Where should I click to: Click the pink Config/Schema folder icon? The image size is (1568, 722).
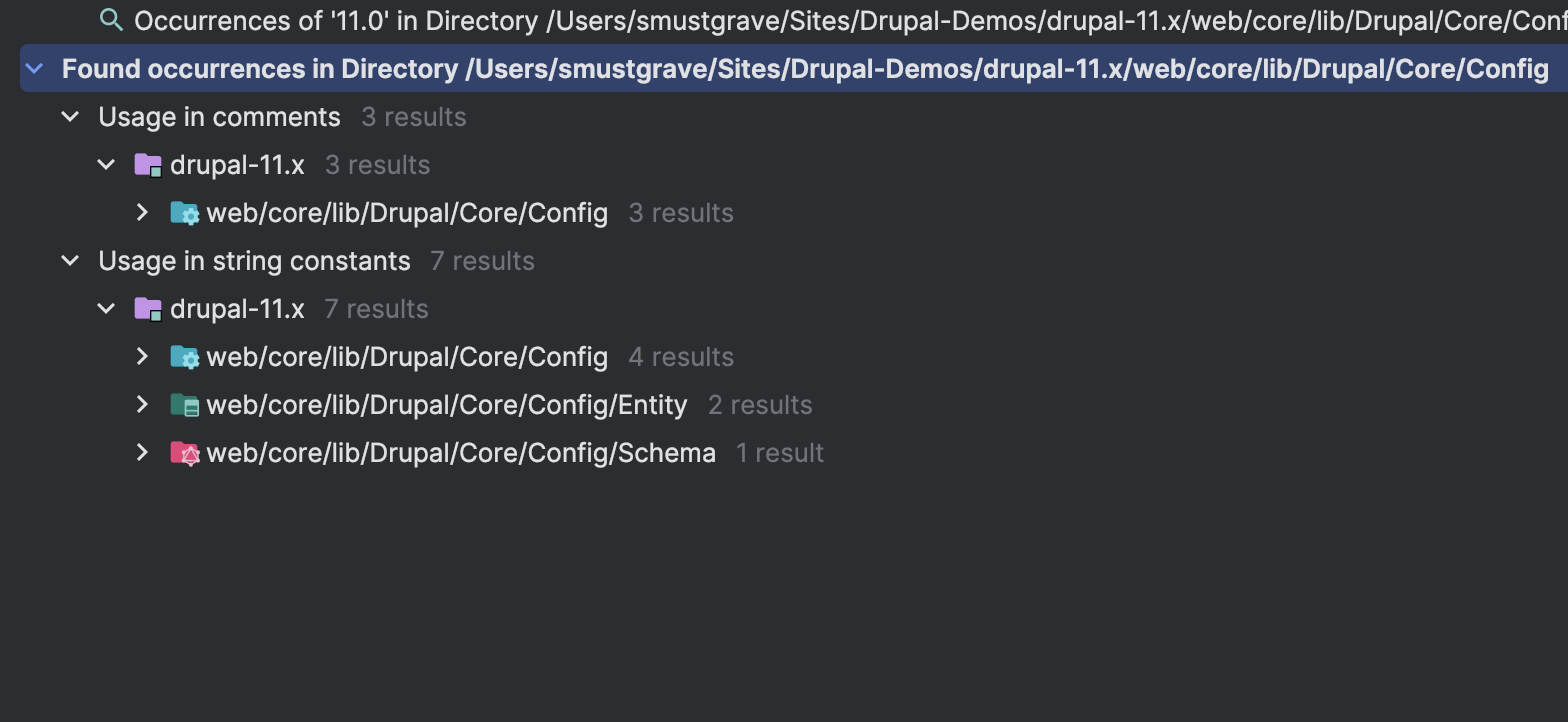click(184, 453)
